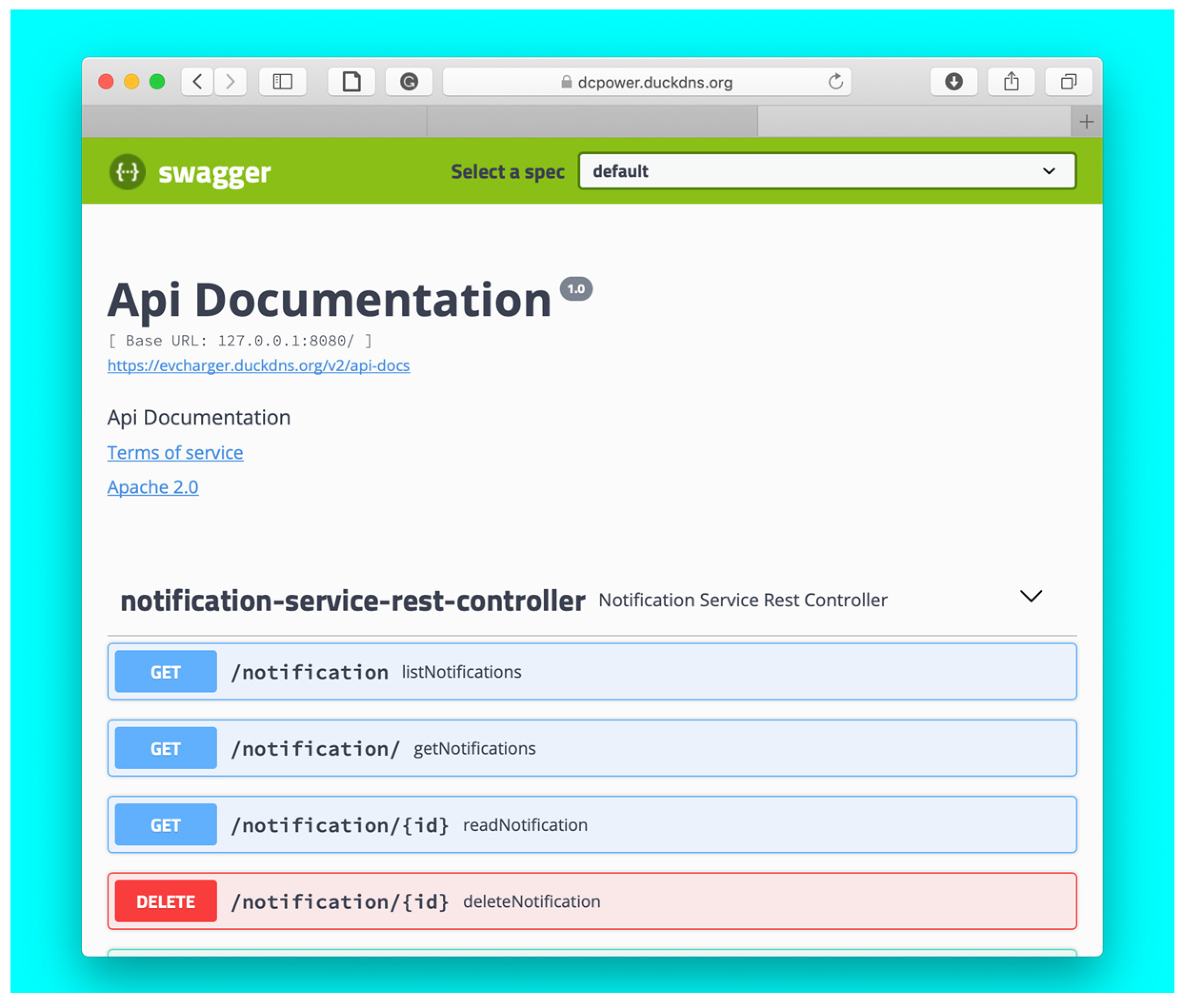Click the Apache 2.0 license link
The height and width of the screenshot is (1008, 1185).
pos(153,487)
